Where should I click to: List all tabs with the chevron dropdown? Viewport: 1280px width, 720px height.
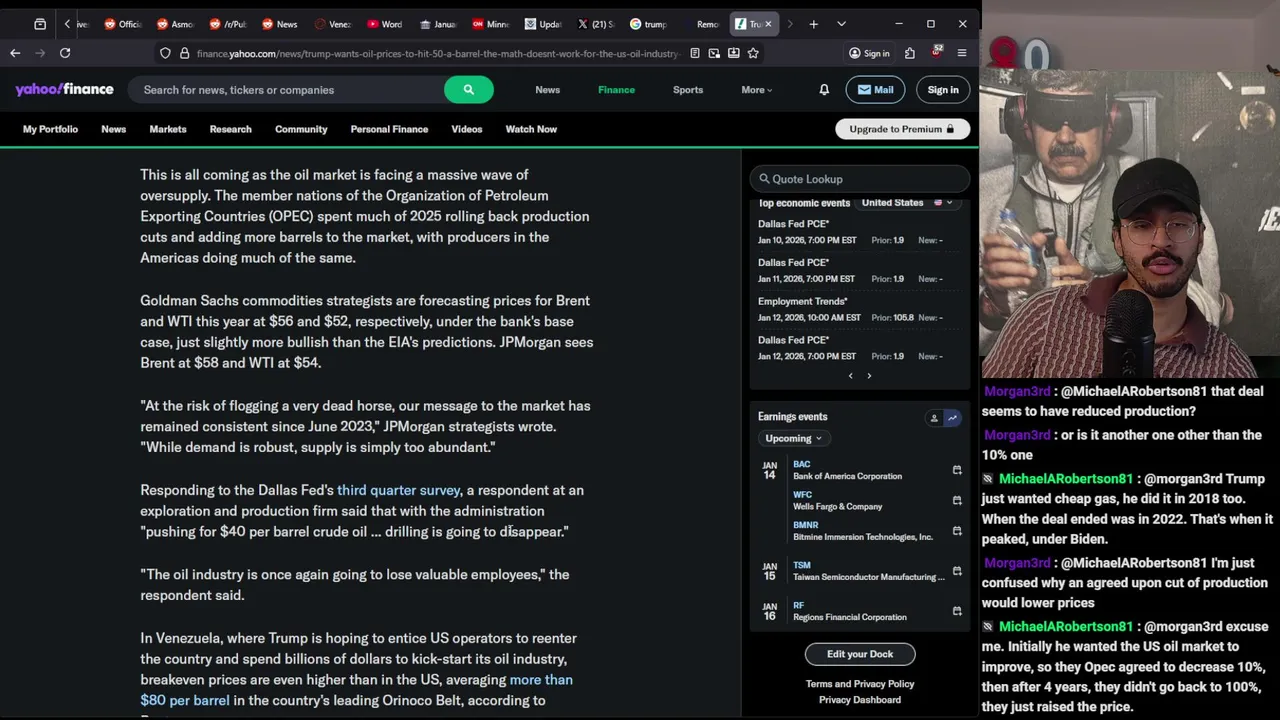tap(841, 24)
